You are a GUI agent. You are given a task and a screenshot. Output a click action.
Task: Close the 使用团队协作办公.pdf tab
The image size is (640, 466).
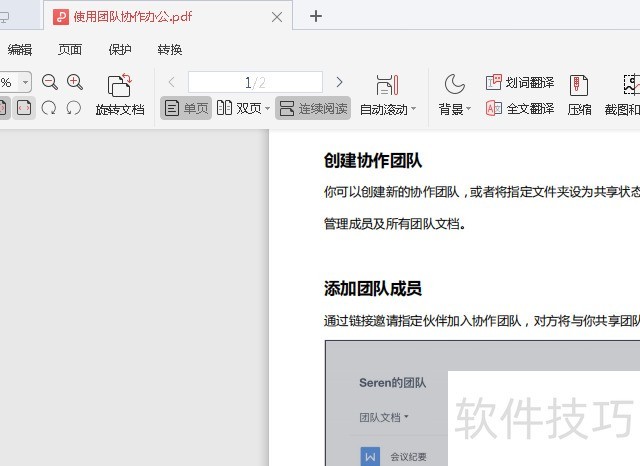click(277, 17)
